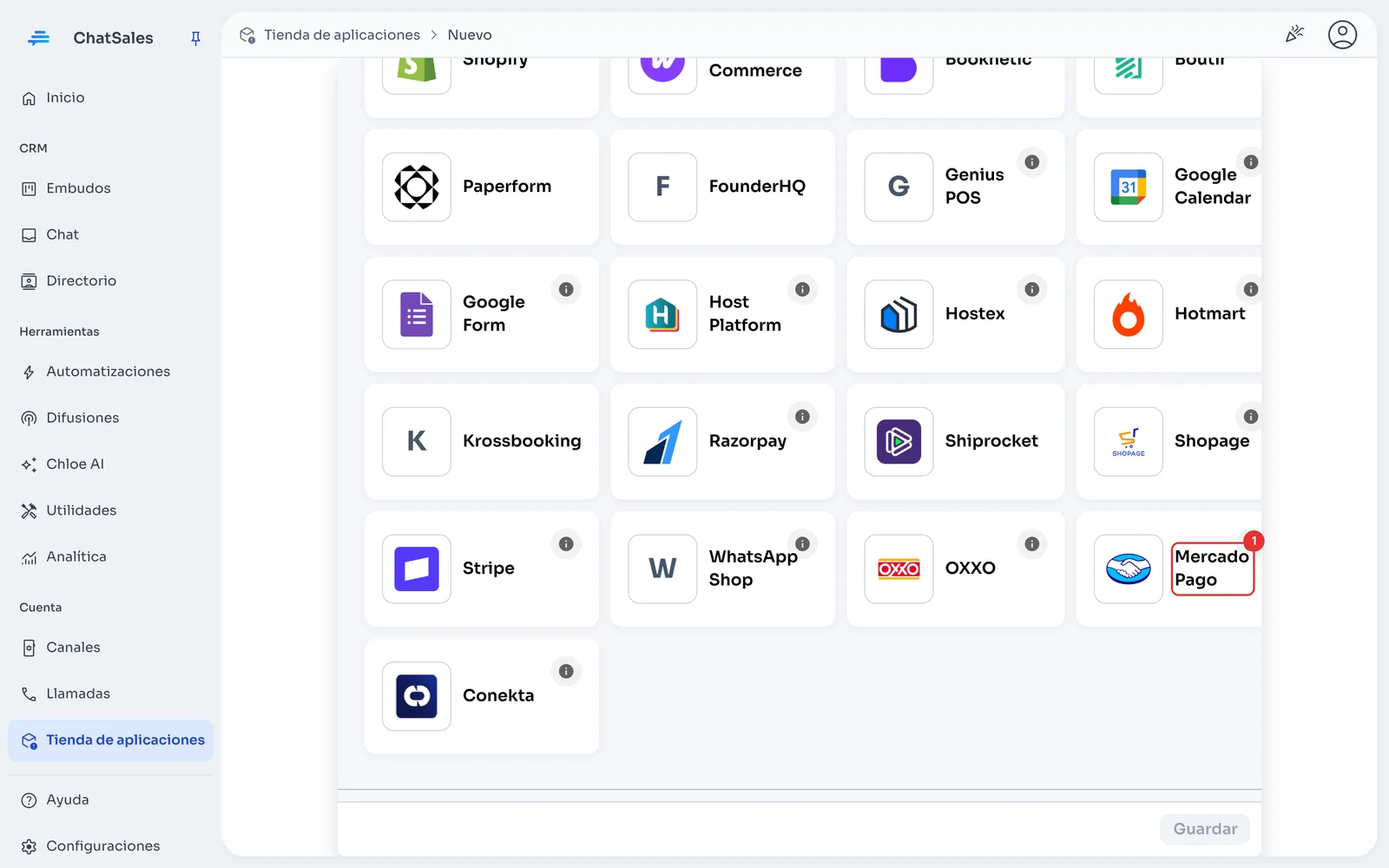This screenshot has height=868, width=1389.
Task: Click the Conekta logo icon
Action: [417, 696]
